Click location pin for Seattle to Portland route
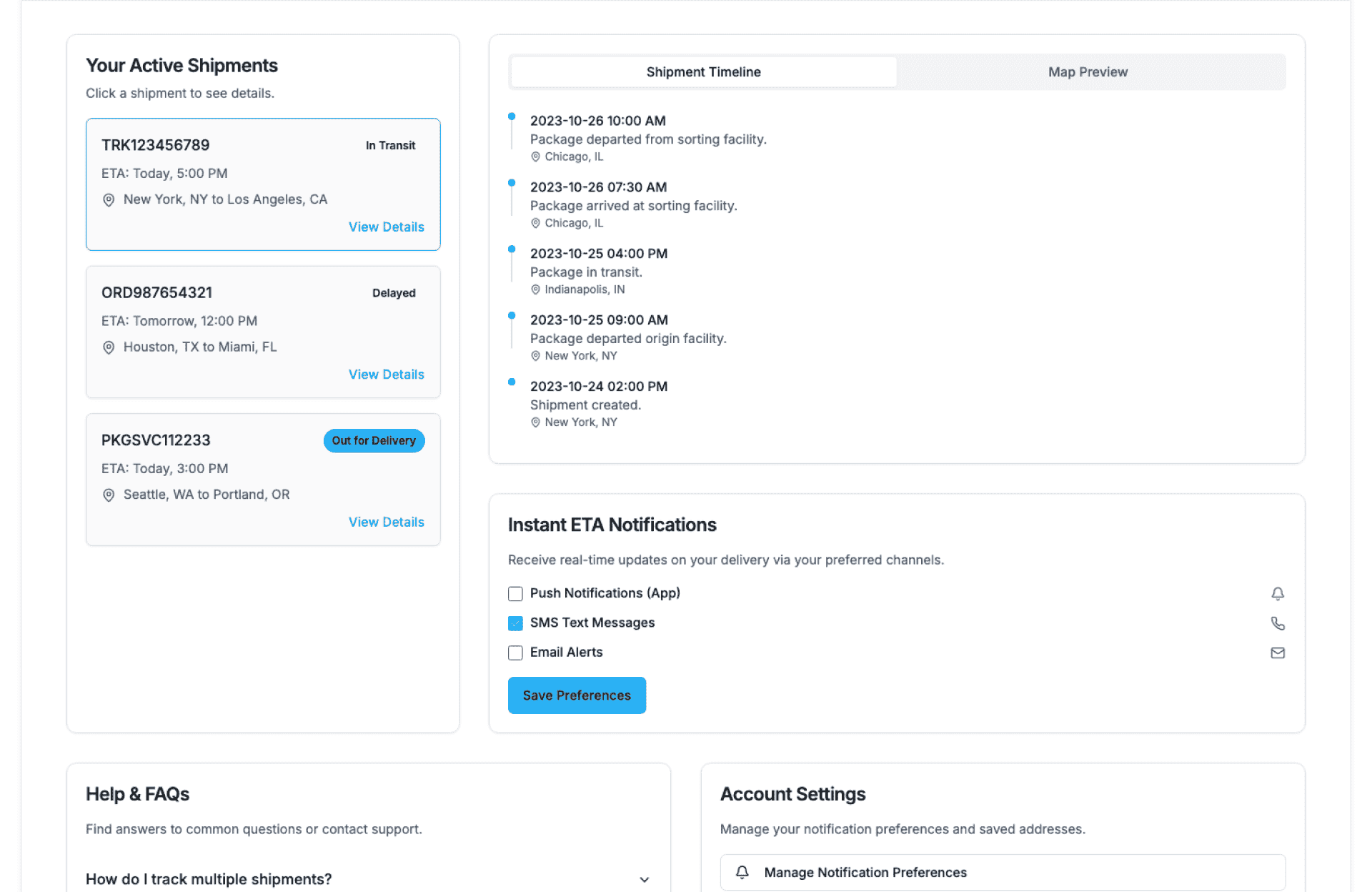This screenshot has width=1372, height=892. pos(109,495)
